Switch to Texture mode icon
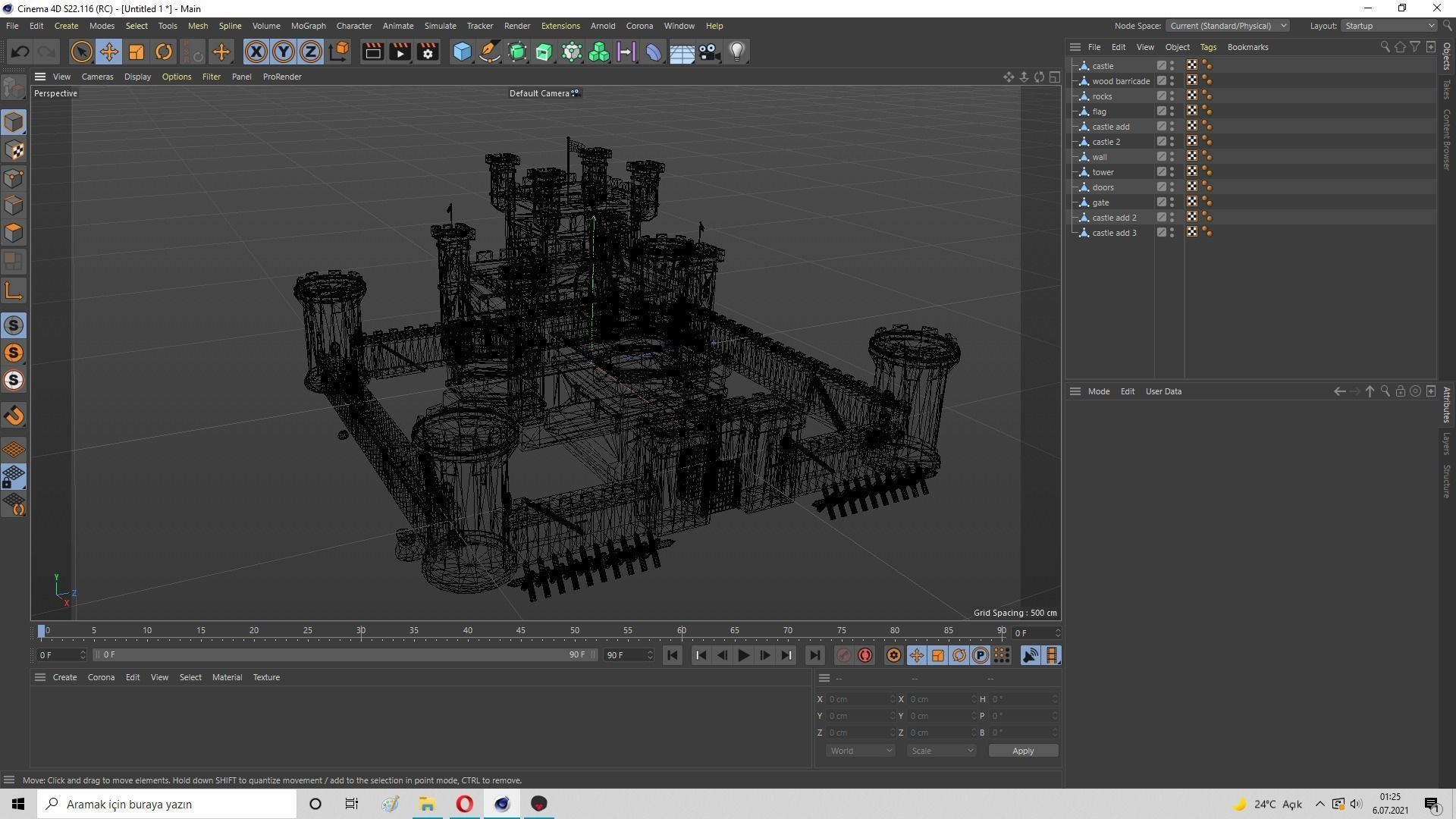The height and width of the screenshot is (819, 1456). click(14, 150)
